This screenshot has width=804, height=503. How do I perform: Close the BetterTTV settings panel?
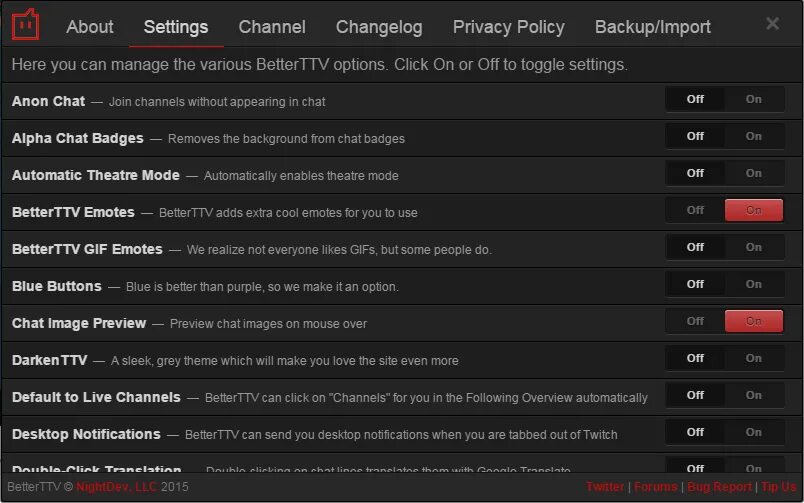pos(772,24)
